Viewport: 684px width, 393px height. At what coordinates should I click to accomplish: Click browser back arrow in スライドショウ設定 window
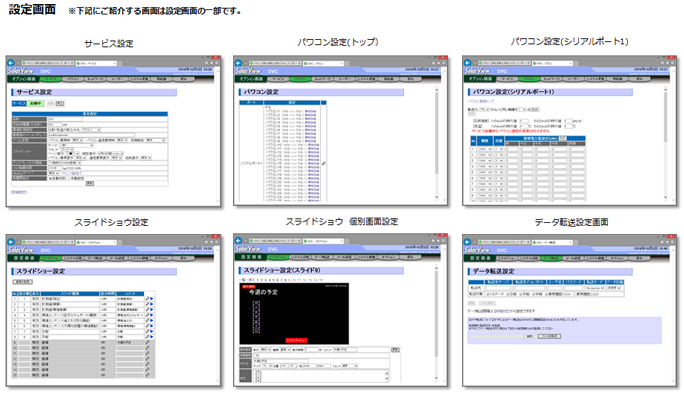click(x=11, y=242)
